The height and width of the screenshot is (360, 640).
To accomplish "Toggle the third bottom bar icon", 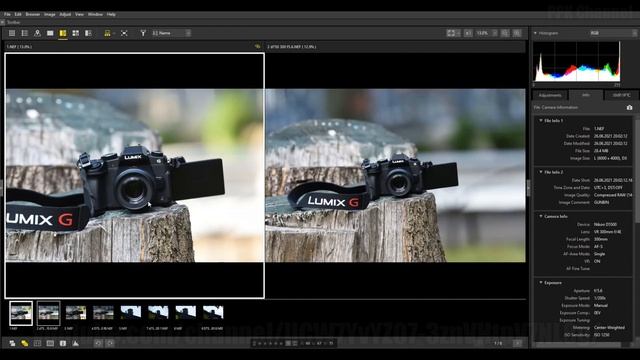I will 38,343.
